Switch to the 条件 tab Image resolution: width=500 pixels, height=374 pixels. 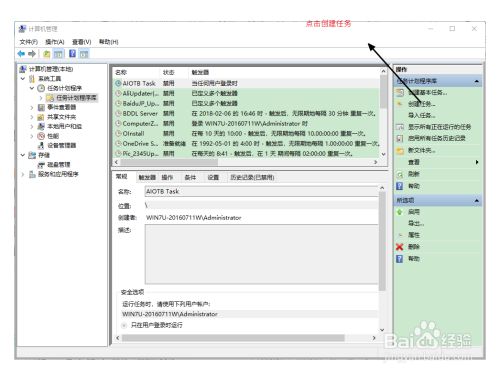[190, 177]
